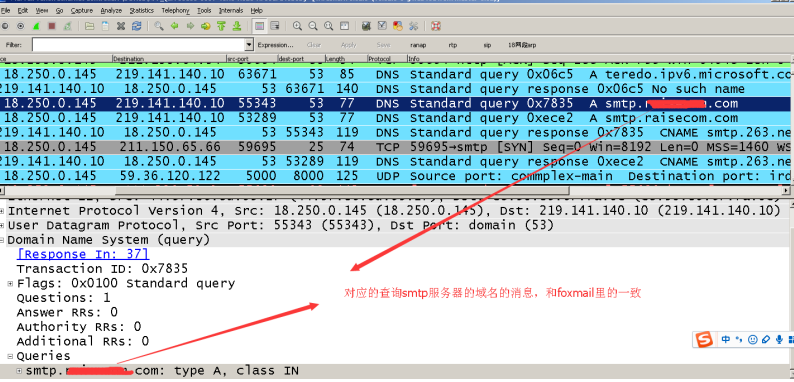
Task: Toggle packet list colorization icon
Action: point(259,26)
